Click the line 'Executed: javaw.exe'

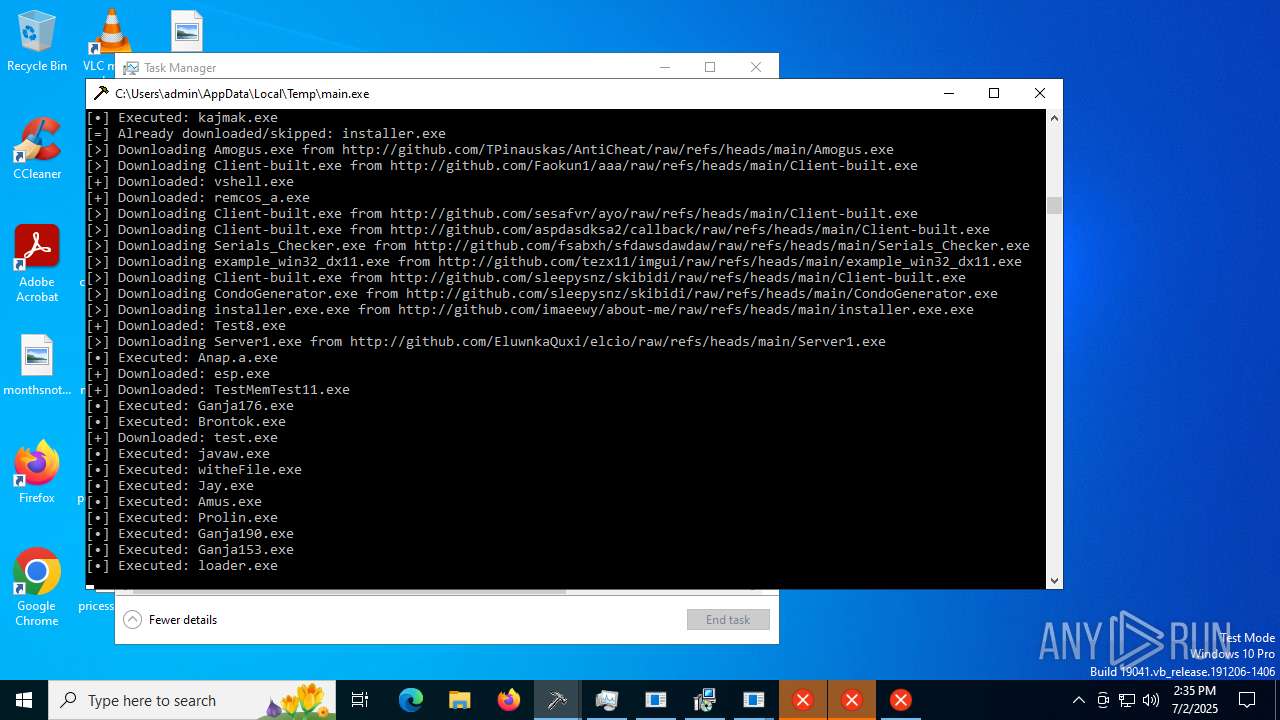pos(178,453)
